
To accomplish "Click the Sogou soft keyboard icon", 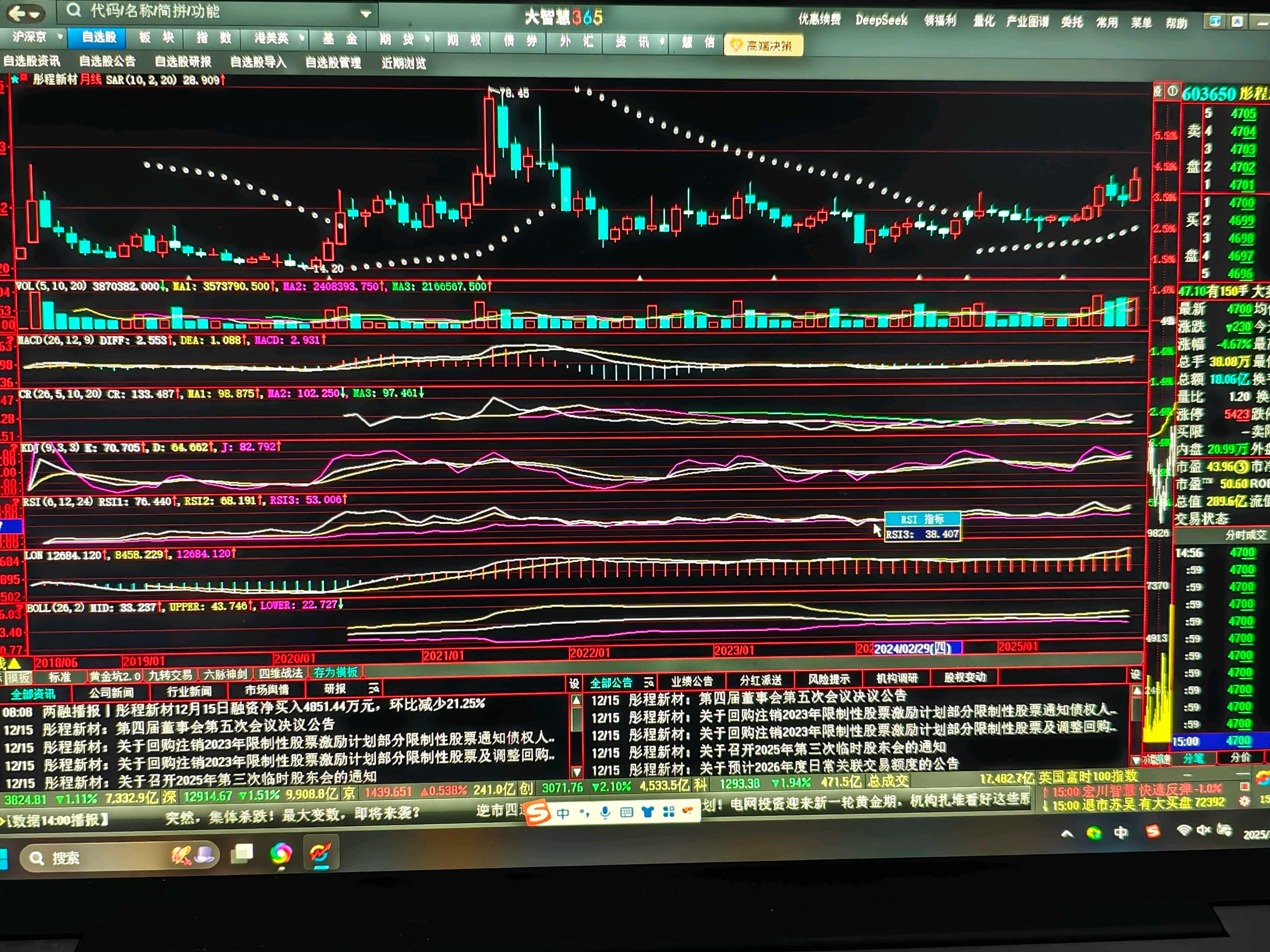I will 626,812.
